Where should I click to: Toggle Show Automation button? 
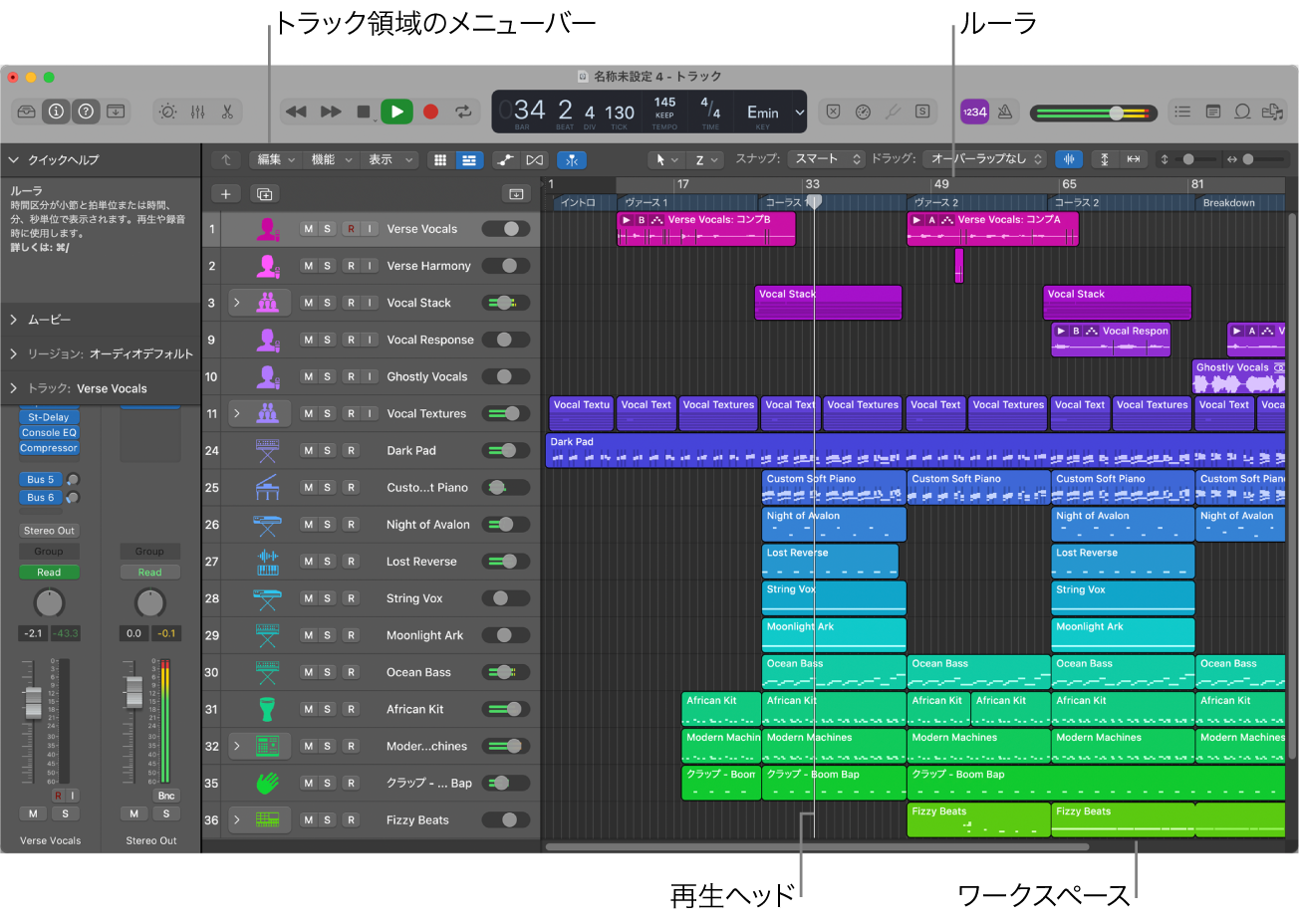[x=506, y=159]
